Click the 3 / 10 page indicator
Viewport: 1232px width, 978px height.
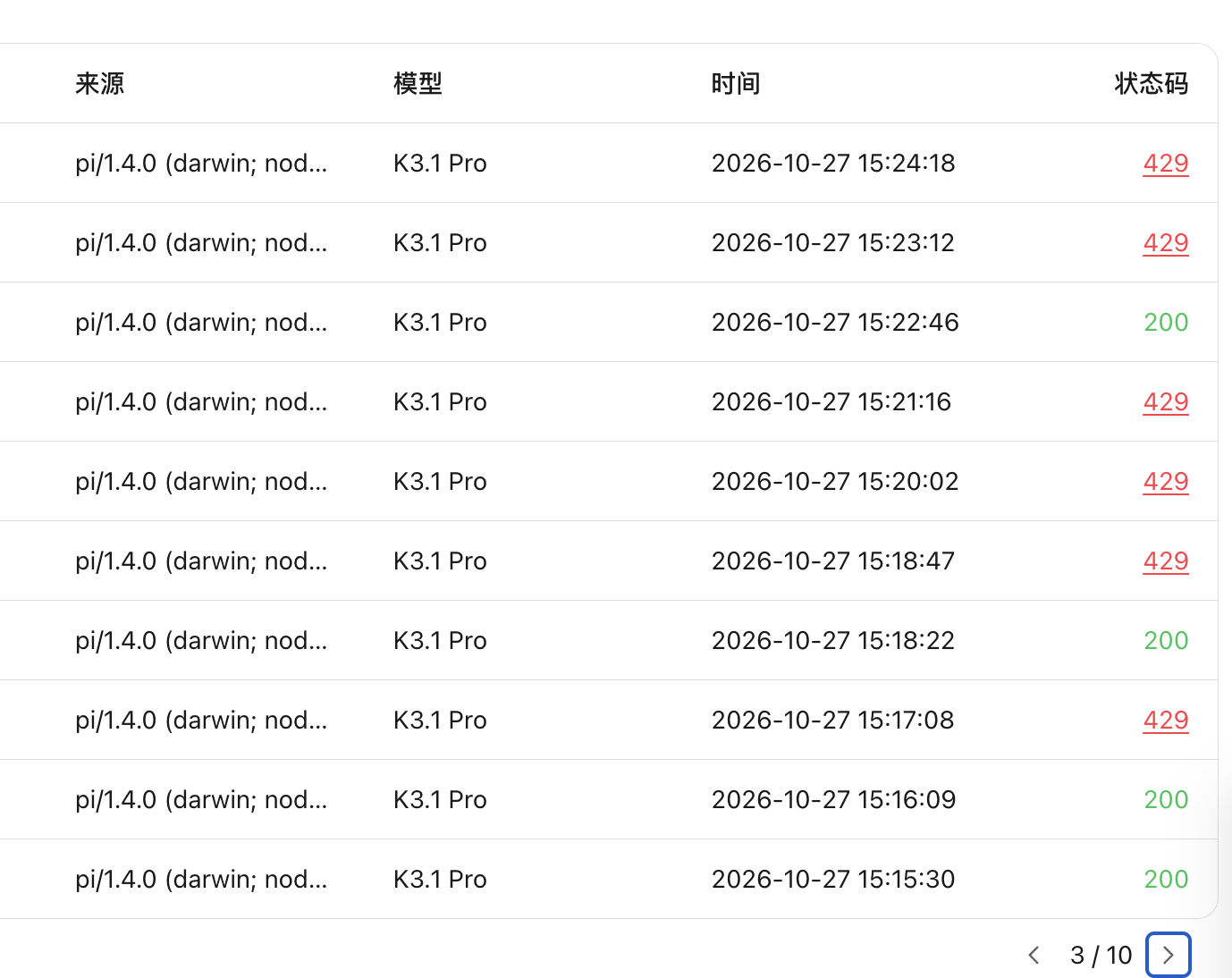[1101, 955]
